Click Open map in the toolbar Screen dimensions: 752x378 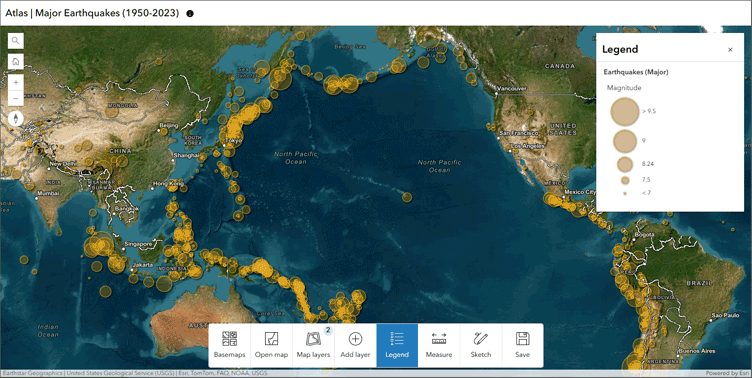271,345
